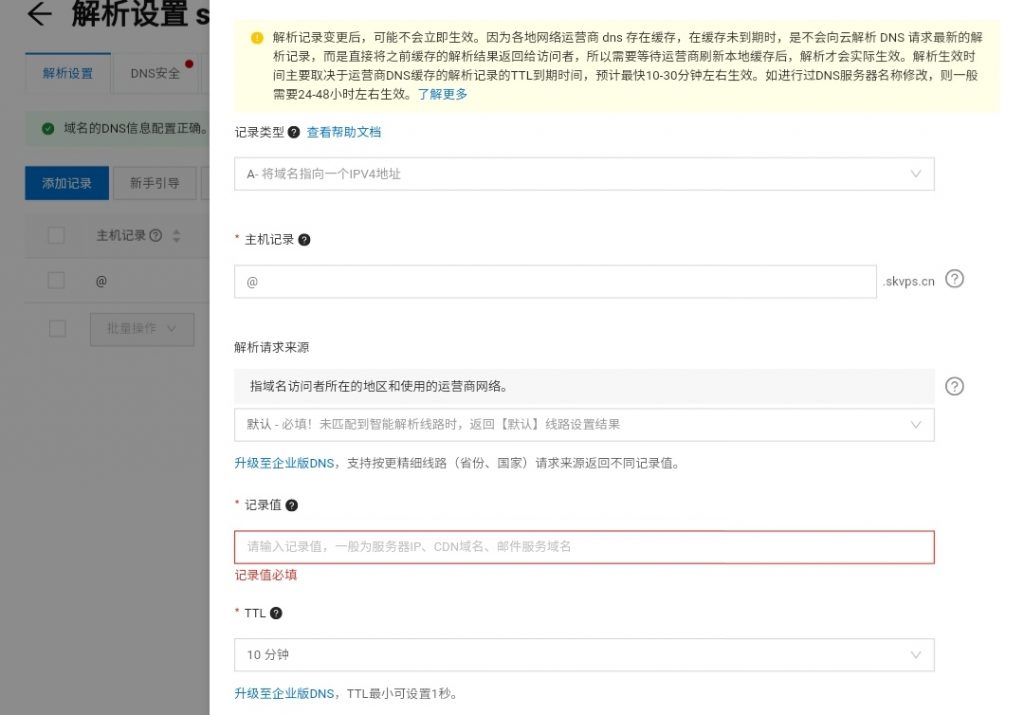Open the record type dropdown showing A- IPV4地址
The image size is (1024, 715).
click(583, 174)
